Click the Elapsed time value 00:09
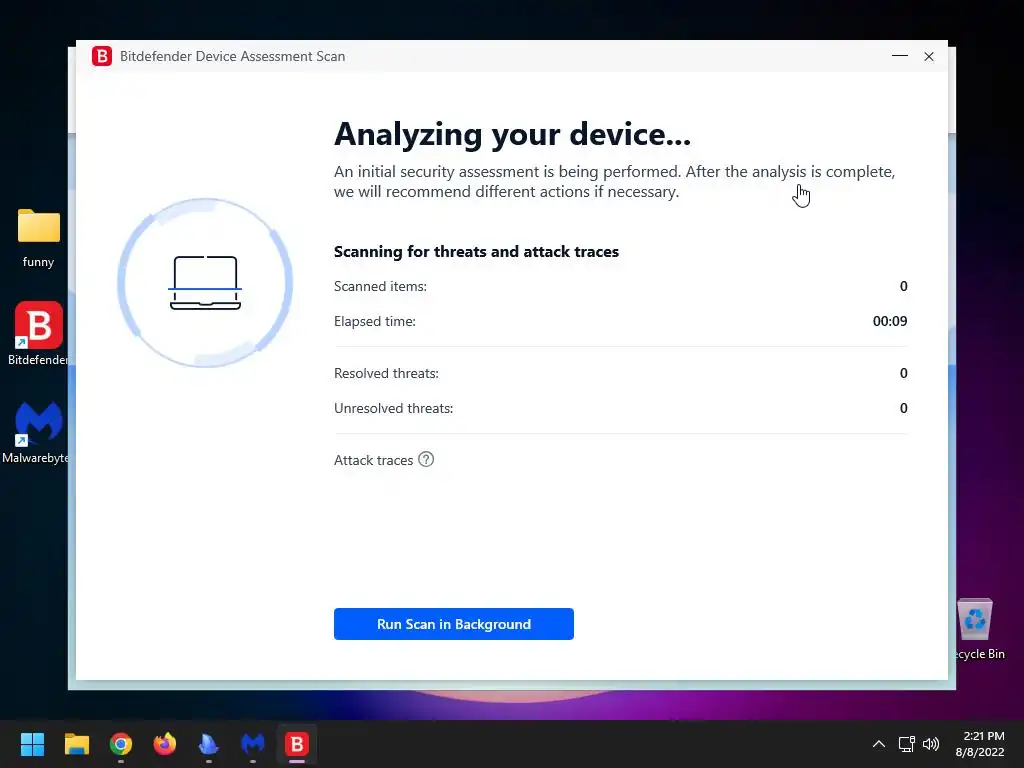Viewport: 1024px width, 768px height. [889, 321]
